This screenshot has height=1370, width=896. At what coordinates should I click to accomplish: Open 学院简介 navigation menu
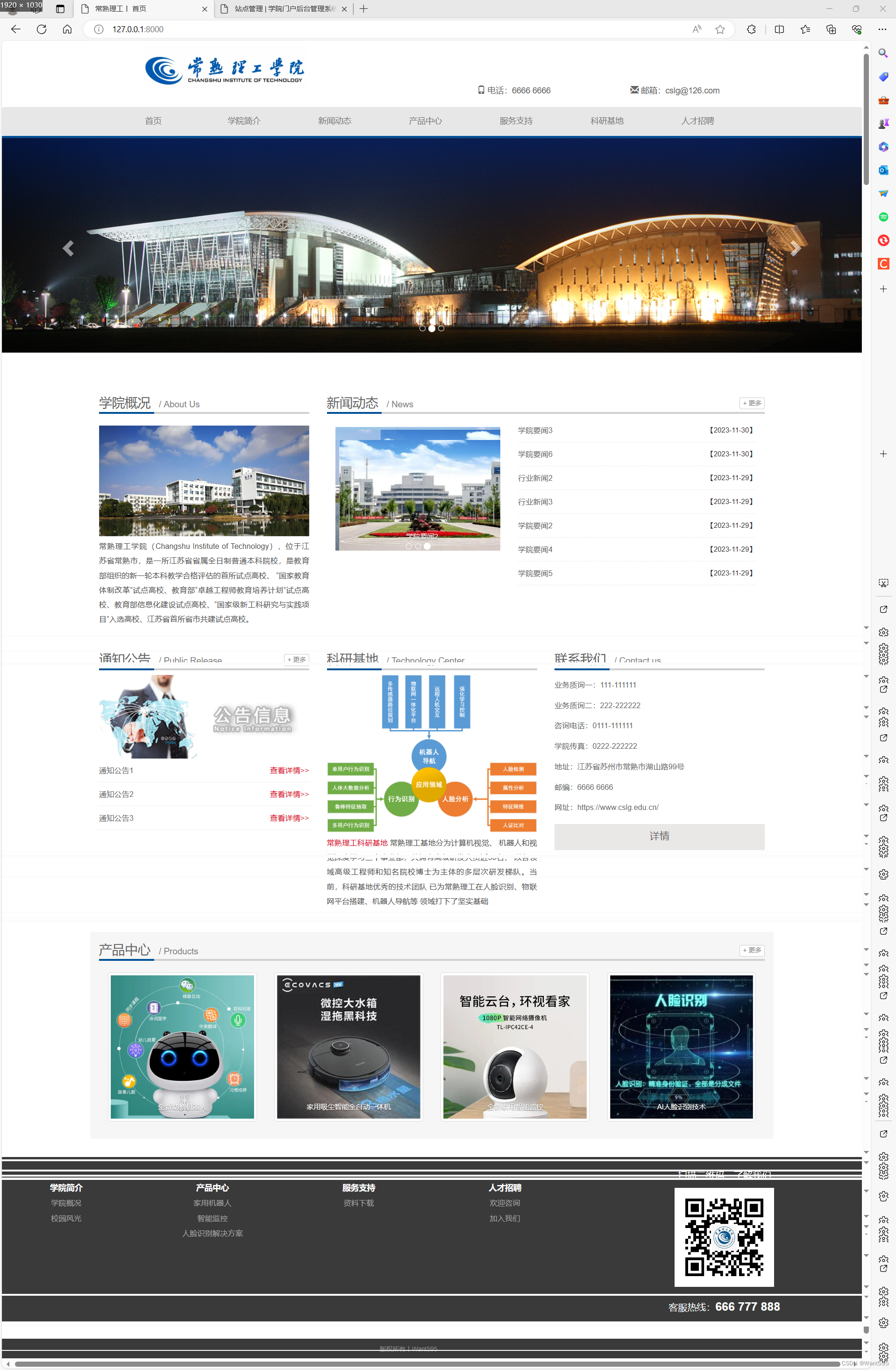pos(244,121)
